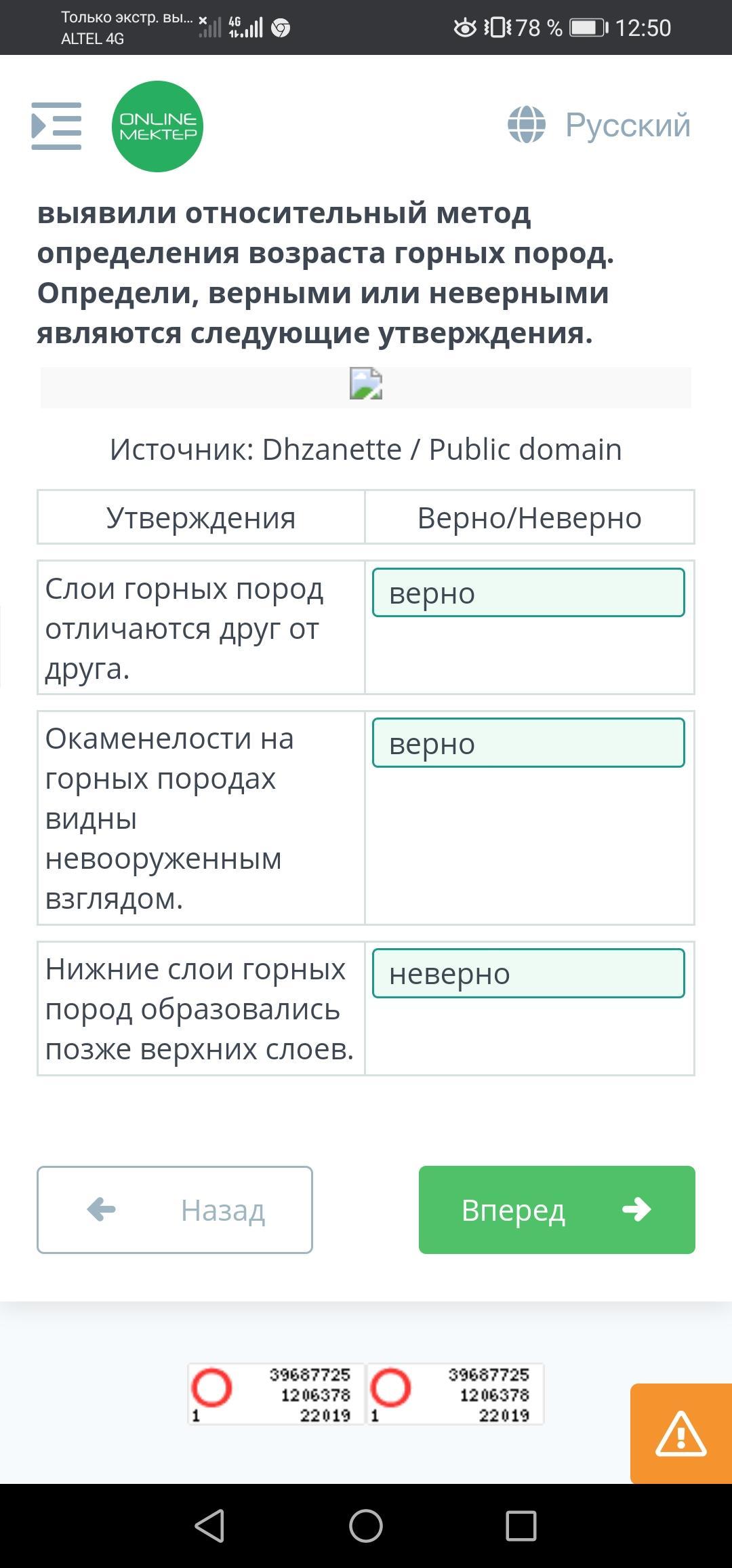Tap the broken image placeholder
732x1568 pixels.
(366, 384)
